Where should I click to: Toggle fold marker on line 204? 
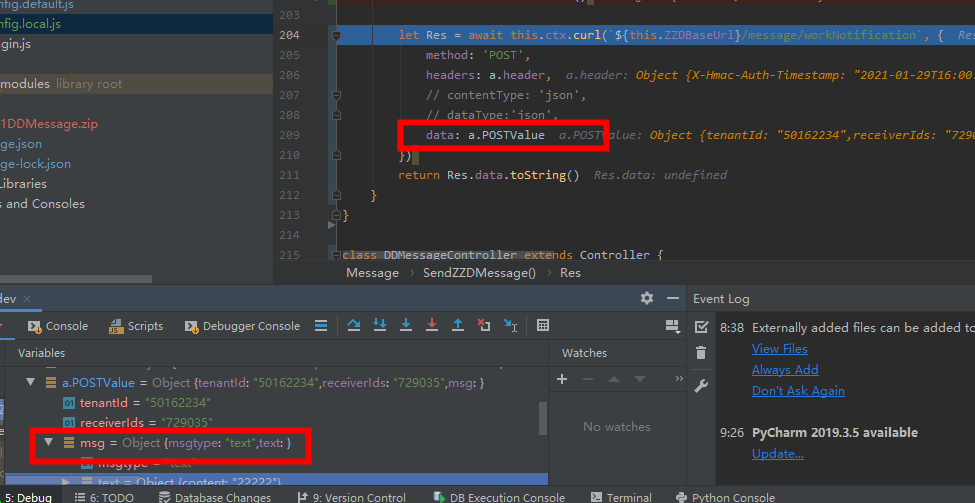click(336, 35)
